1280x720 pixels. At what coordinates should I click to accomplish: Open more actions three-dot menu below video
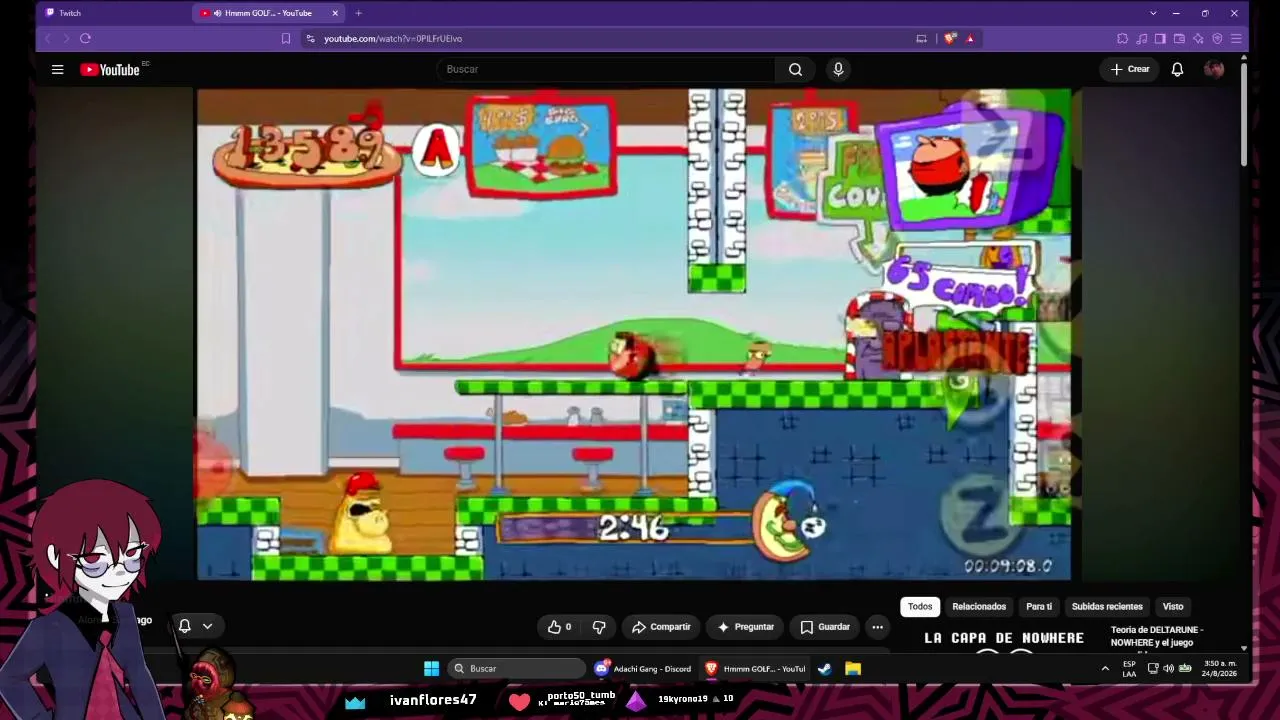point(877,627)
